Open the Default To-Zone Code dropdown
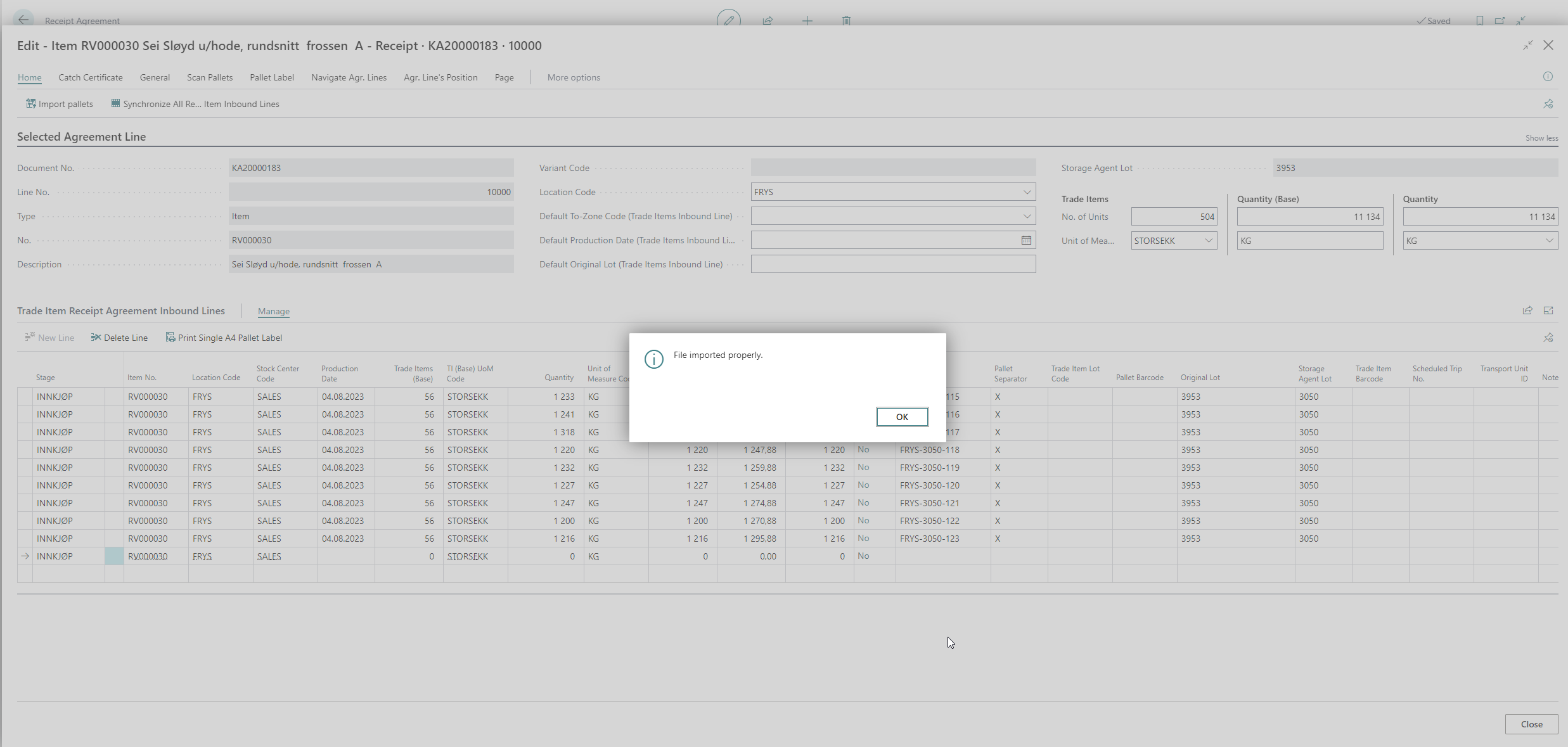The image size is (1568, 747). [x=1027, y=216]
